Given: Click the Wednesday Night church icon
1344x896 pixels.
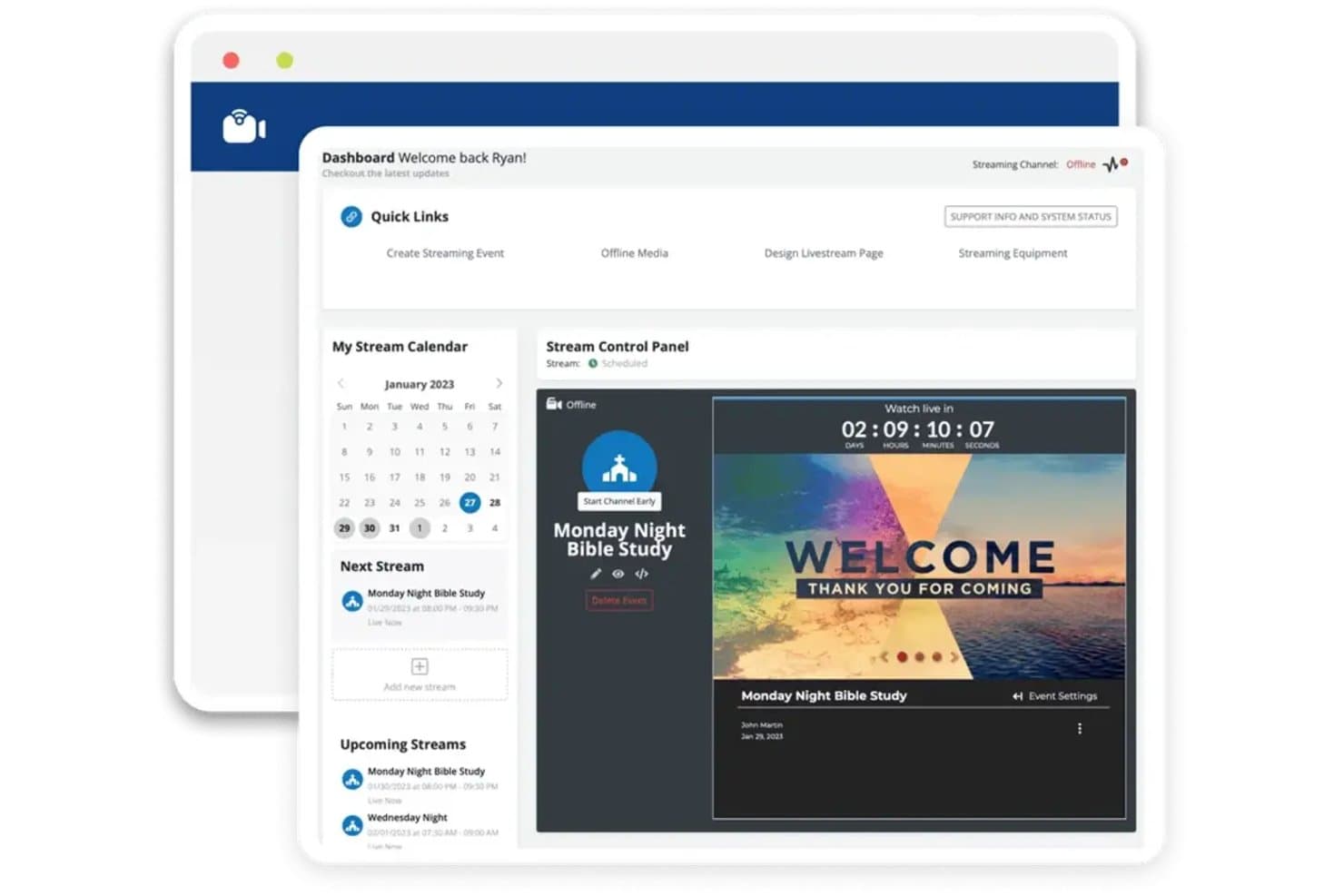Looking at the screenshot, I should [352, 825].
